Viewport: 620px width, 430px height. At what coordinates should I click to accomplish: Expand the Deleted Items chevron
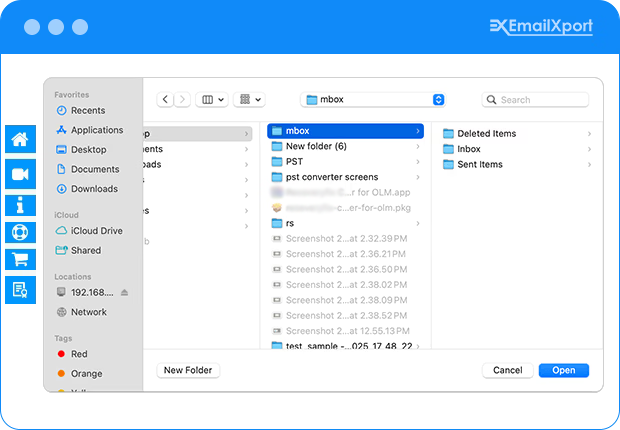pos(590,134)
